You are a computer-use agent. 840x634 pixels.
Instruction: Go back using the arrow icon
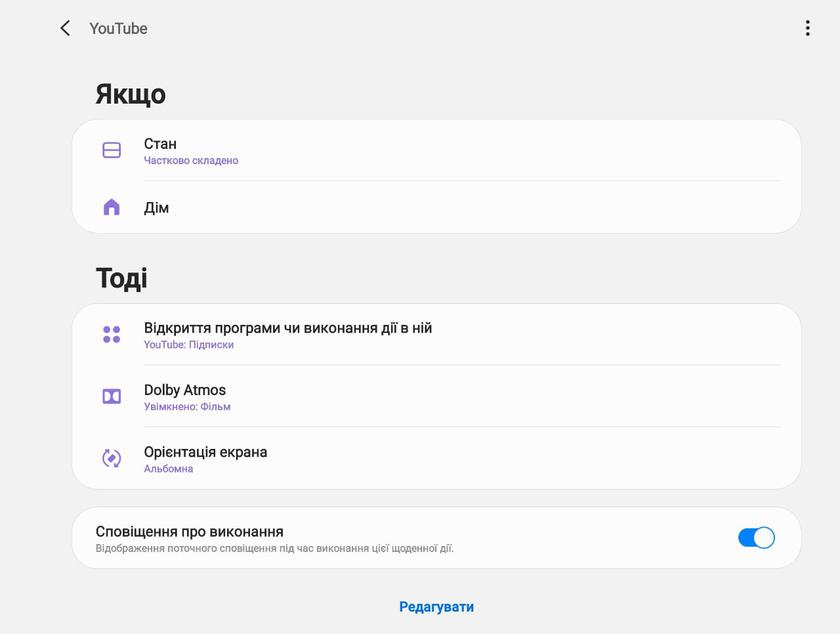coord(65,28)
